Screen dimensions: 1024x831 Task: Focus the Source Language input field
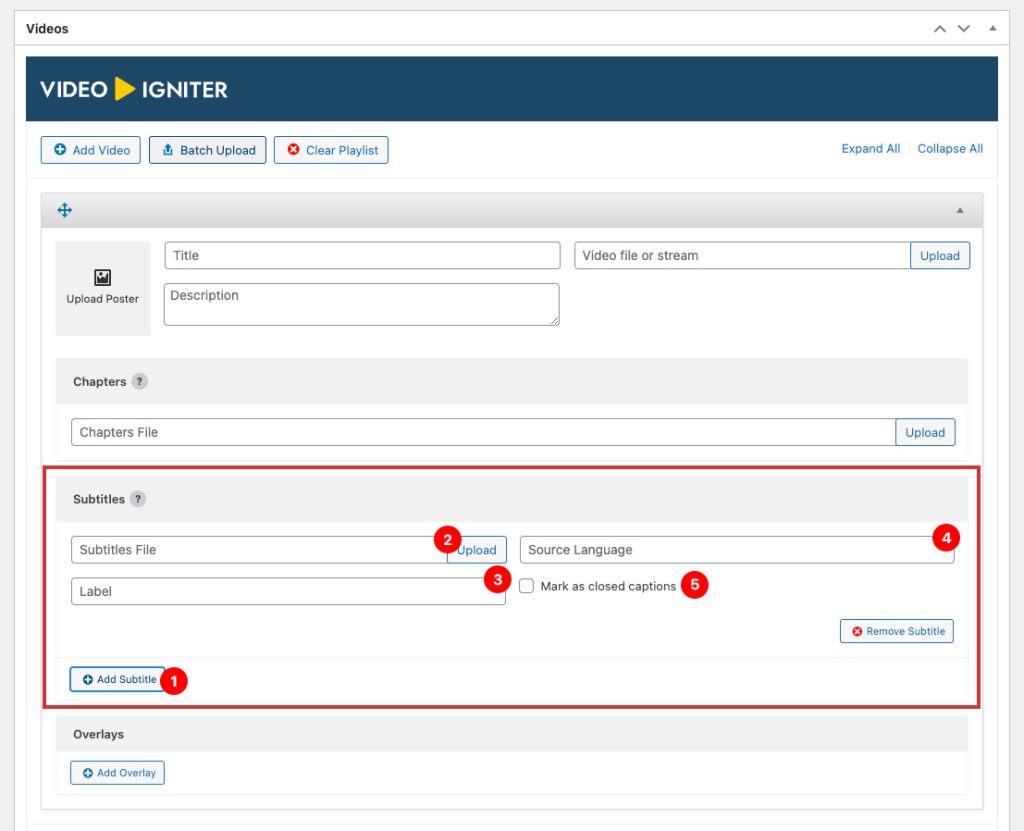coord(725,550)
